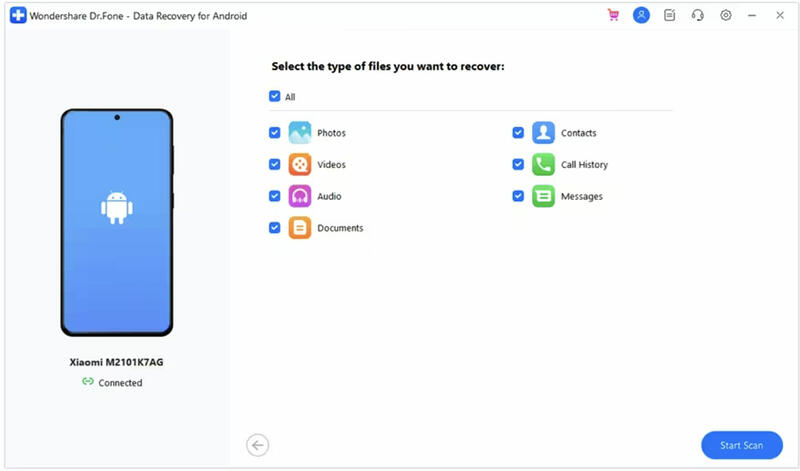Click the Documents file icon
The image size is (800, 471).
299,228
